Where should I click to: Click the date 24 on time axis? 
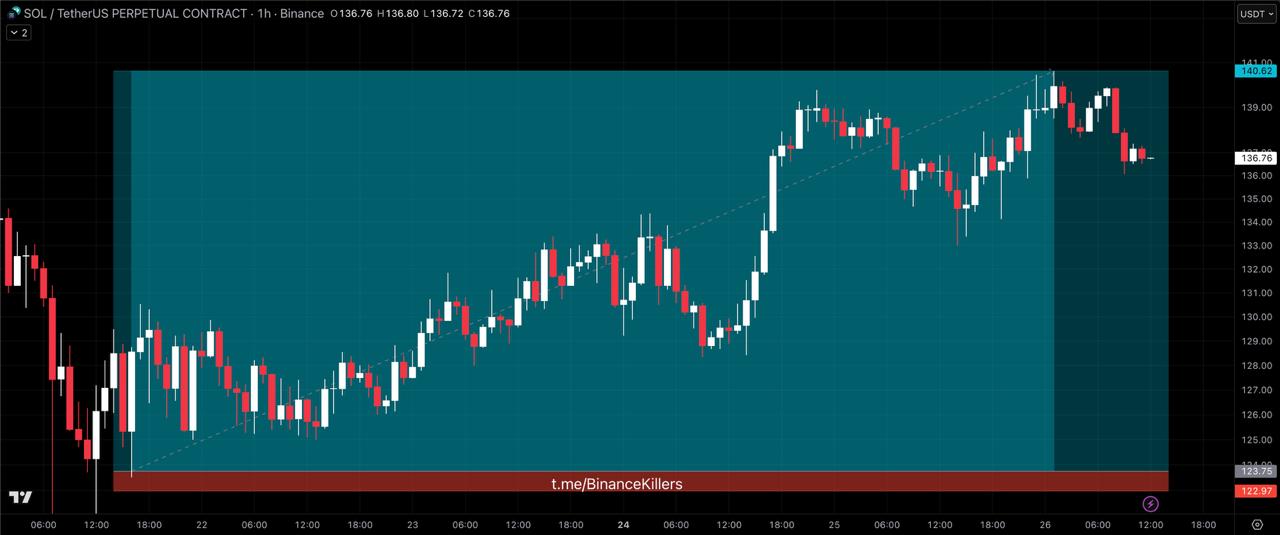click(x=624, y=524)
